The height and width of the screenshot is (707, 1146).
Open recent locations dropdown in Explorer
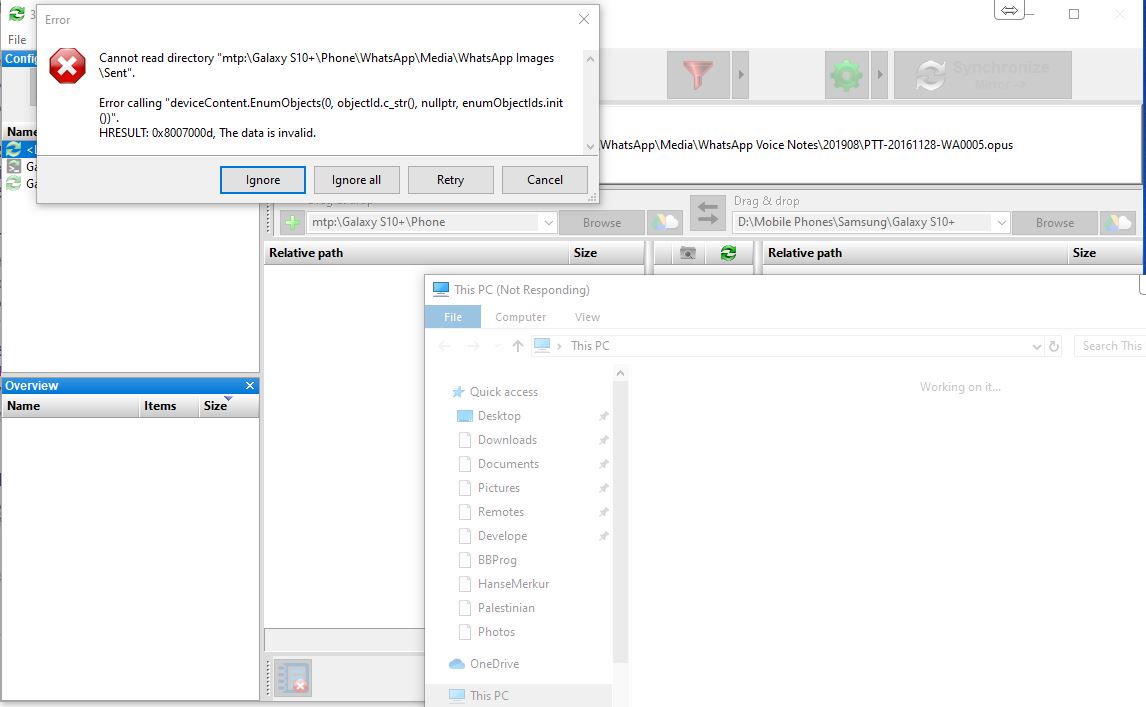click(x=498, y=346)
